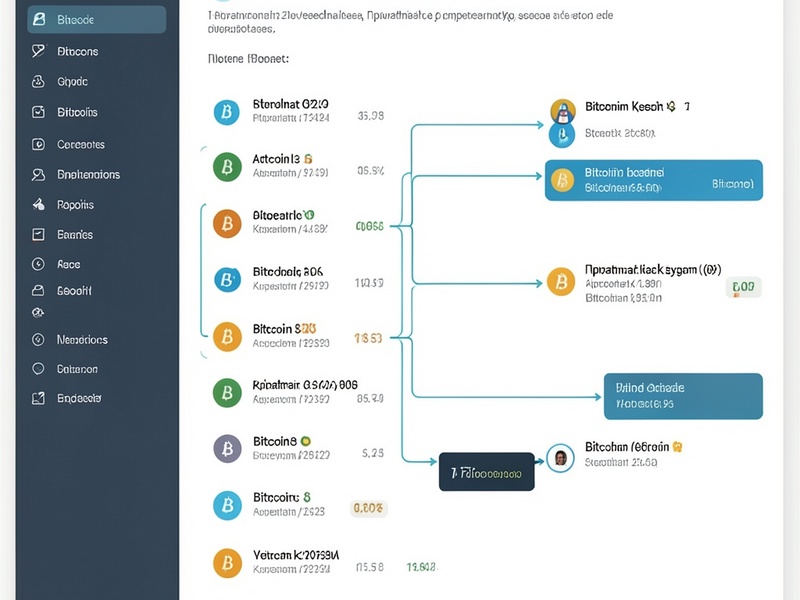Viewport: 800px width, 600px height.
Task: Click the blue coin icon beside Sterolnat
Action: pyautogui.click(x=227, y=112)
